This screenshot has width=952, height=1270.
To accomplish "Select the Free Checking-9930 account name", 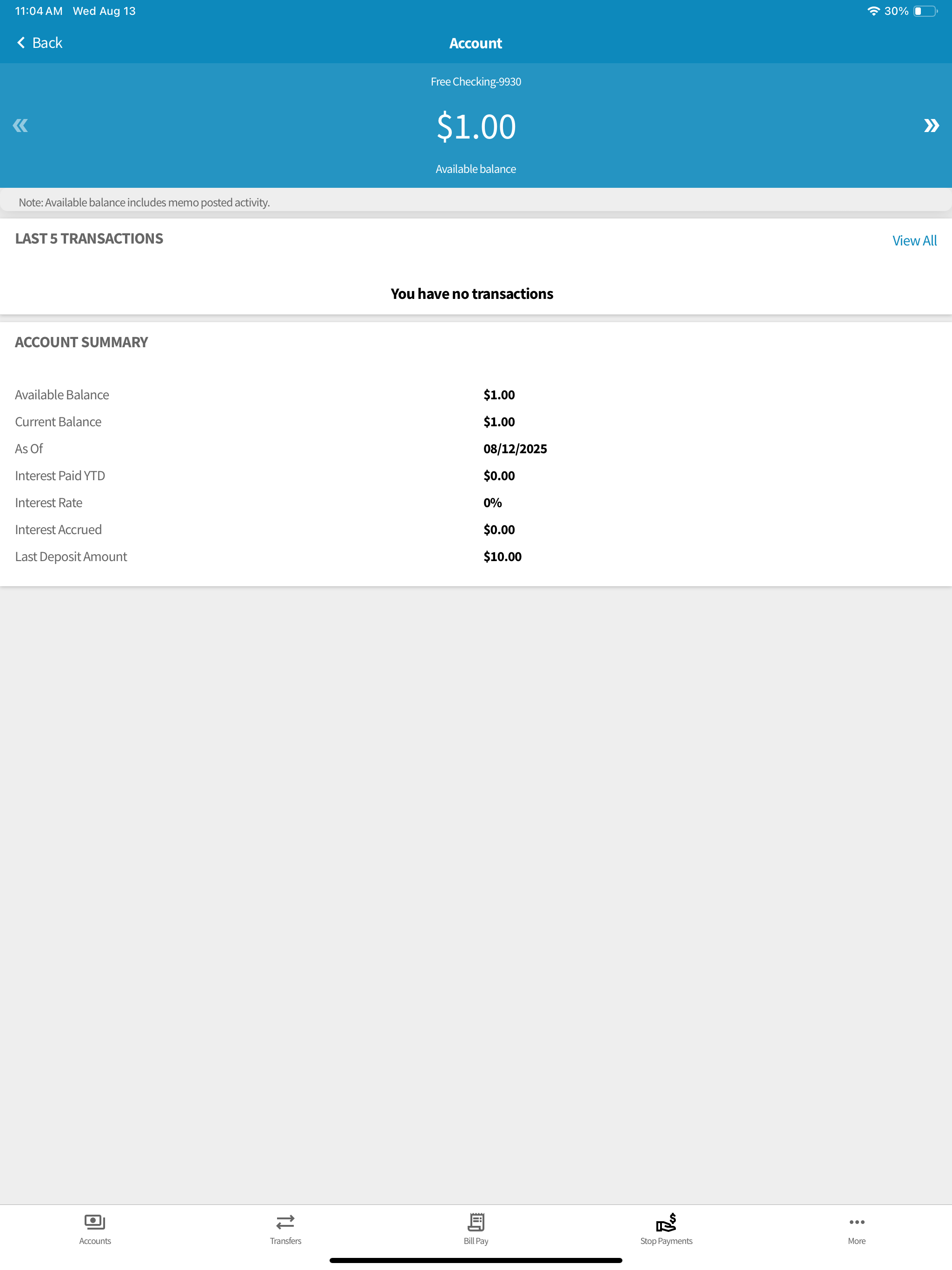I will click(476, 81).
